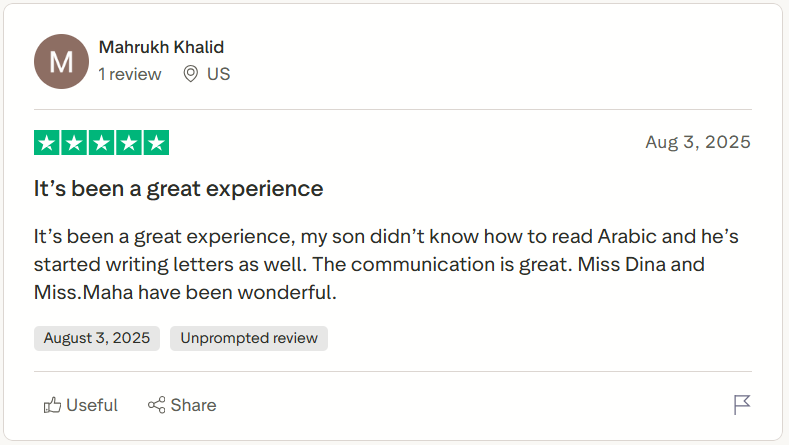Click the review body paragraph text
Screen dimensions: 789x445
[x=385, y=266]
